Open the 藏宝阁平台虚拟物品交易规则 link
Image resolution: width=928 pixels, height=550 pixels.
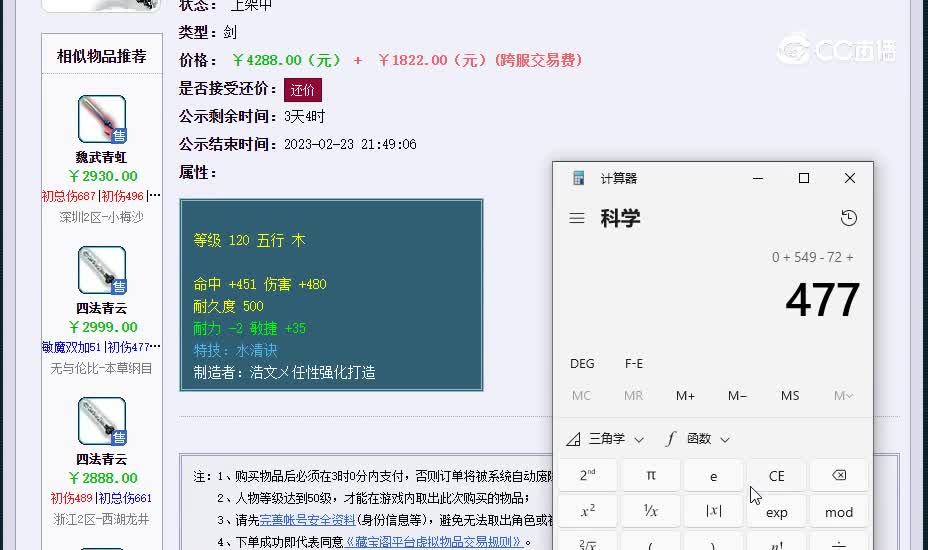click(x=434, y=542)
